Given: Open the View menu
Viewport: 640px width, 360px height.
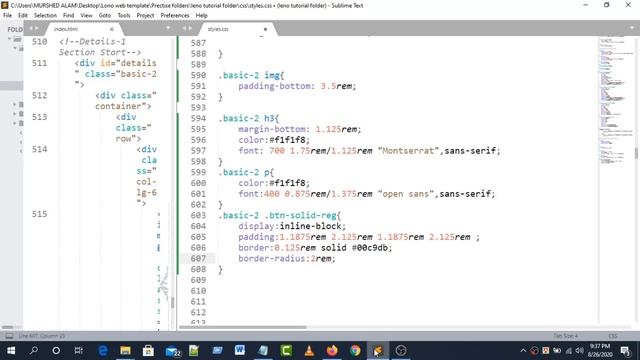Looking at the screenshot, I should (86, 16).
